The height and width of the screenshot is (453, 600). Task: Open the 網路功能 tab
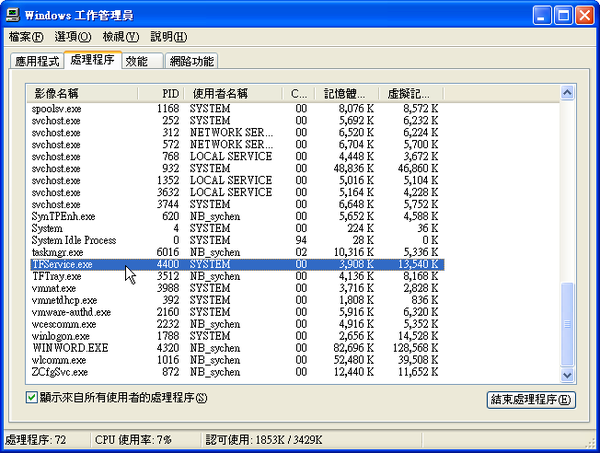click(x=191, y=61)
